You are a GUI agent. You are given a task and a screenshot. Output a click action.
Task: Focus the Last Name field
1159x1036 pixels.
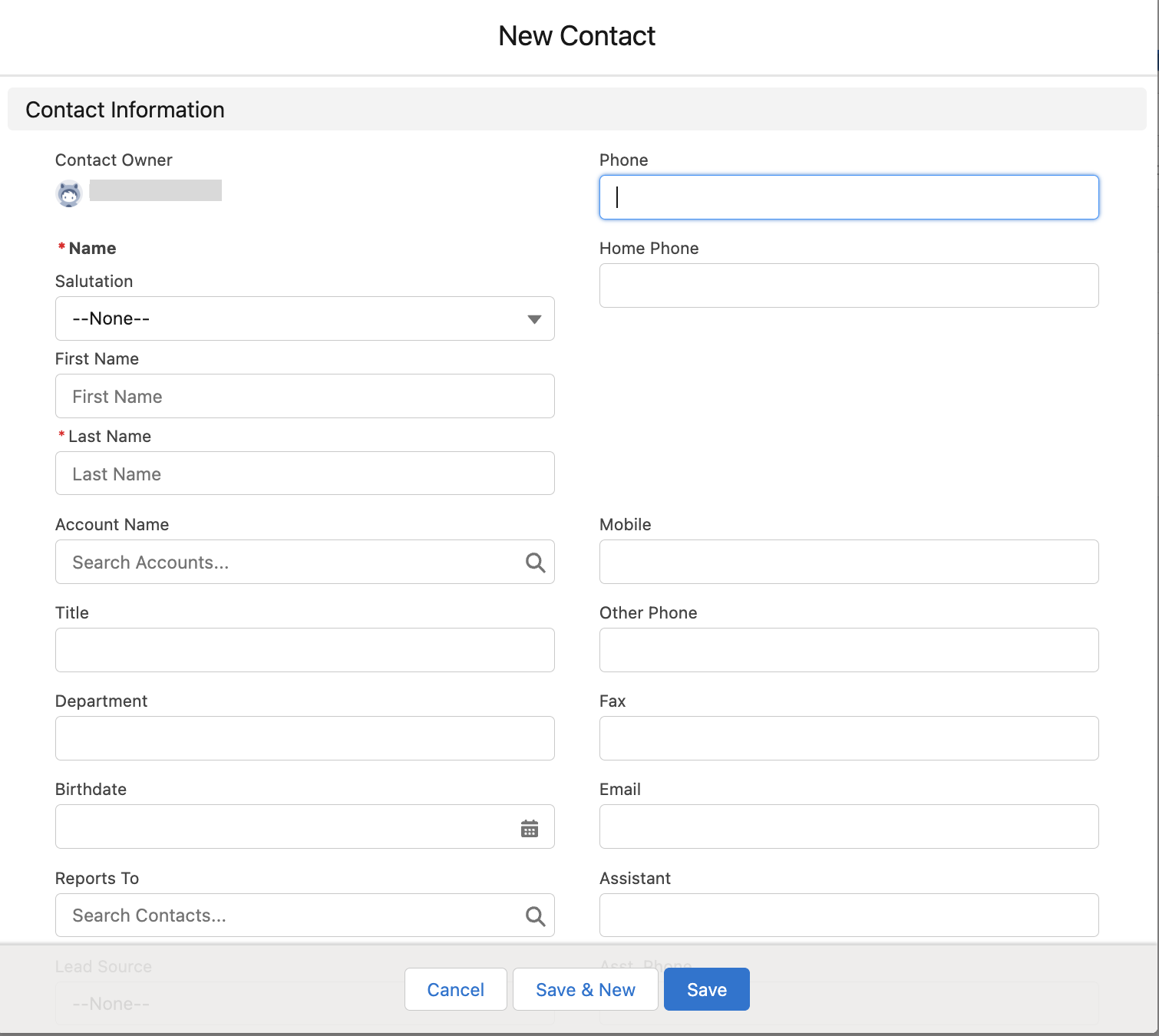[x=305, y=473]
